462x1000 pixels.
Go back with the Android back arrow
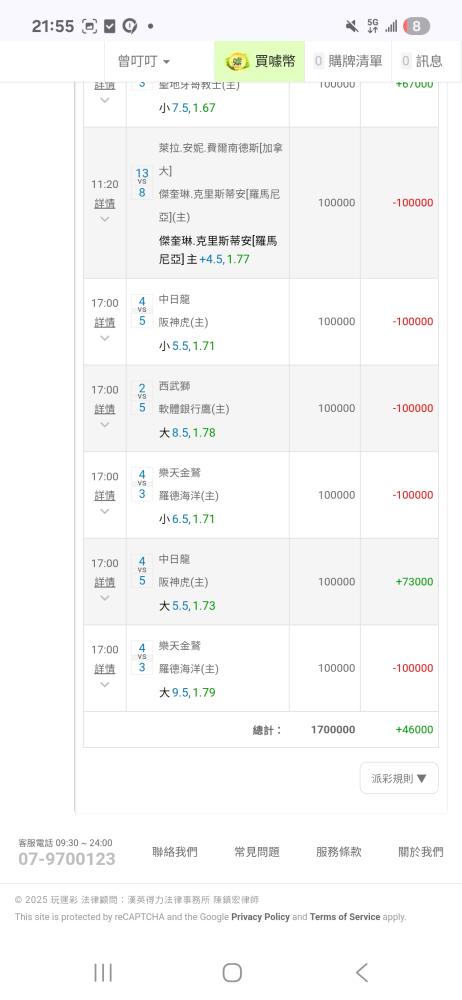pyautogui.click(x=362, y=972)
